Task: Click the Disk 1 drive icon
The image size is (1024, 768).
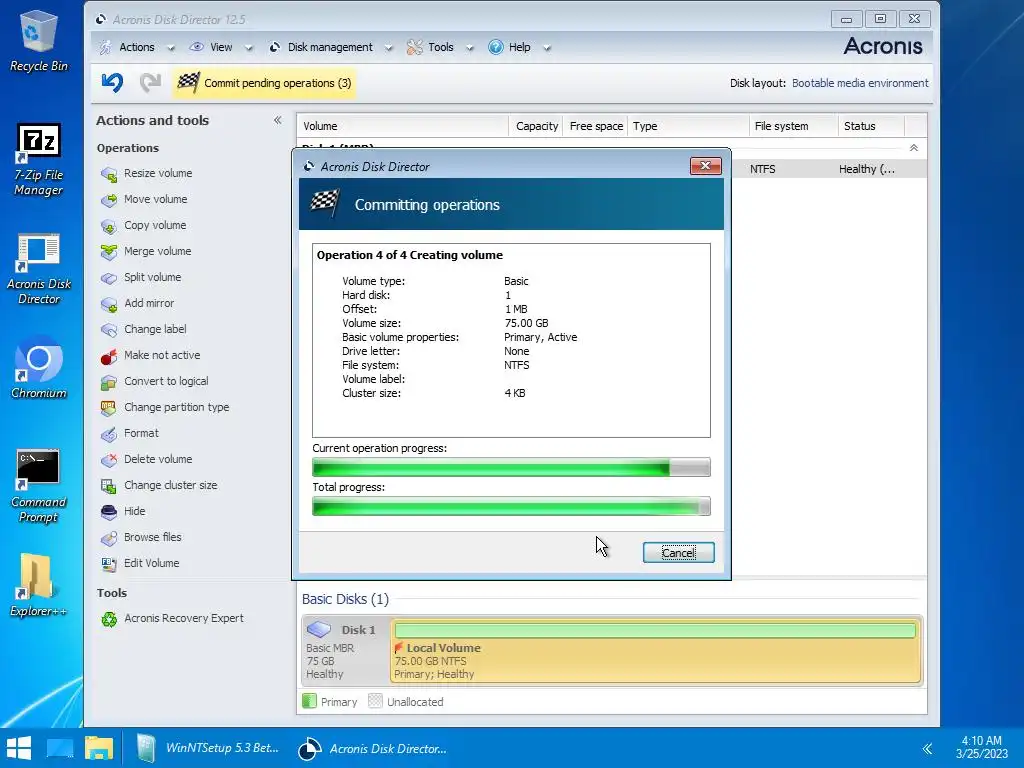Action: pos(319,629)
